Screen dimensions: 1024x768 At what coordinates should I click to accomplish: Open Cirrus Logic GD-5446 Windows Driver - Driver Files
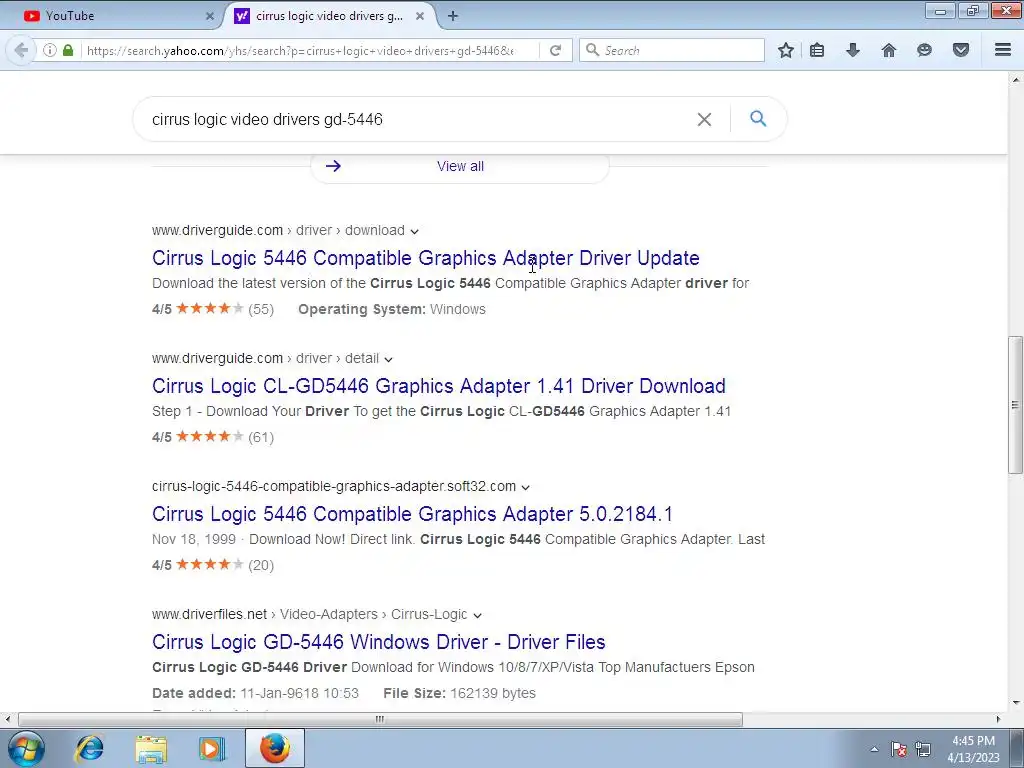click(x=379, y=642)
